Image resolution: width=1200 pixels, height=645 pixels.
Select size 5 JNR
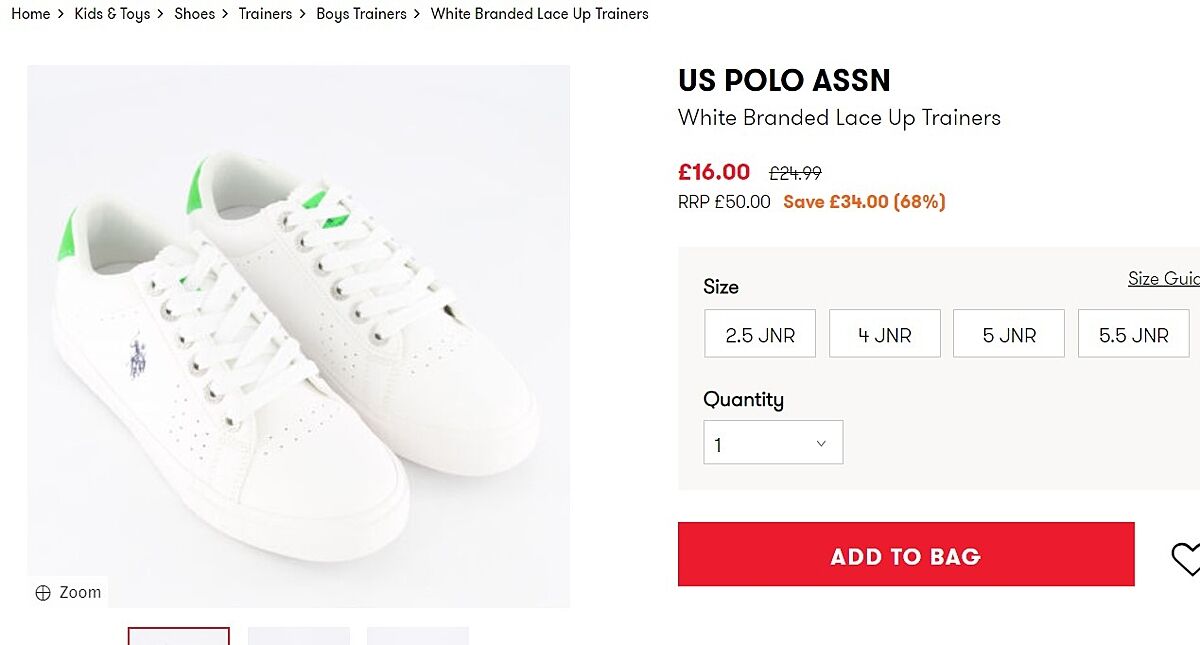click(1008, 334)
